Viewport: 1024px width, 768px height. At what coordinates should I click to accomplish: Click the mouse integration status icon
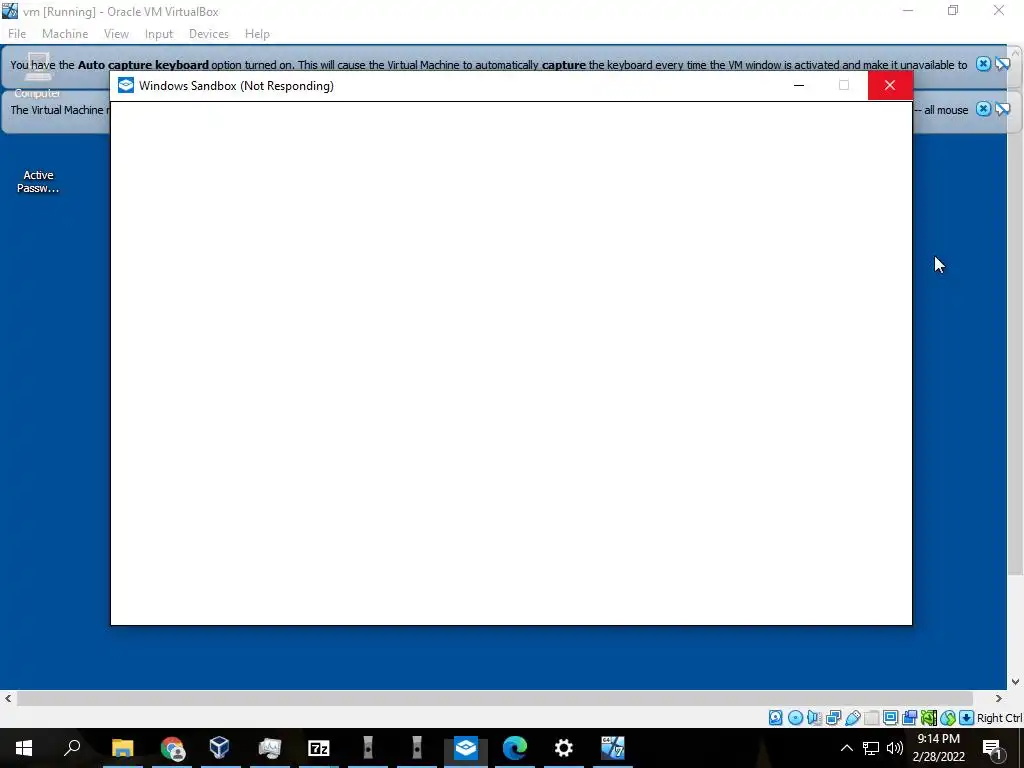coord(948,718)
